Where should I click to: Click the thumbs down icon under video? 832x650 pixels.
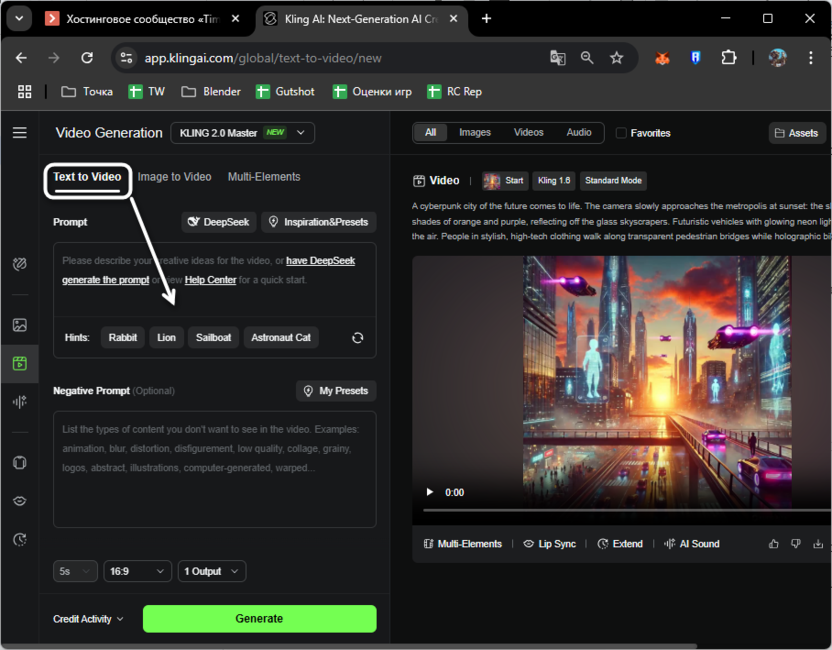pos(796,544)
